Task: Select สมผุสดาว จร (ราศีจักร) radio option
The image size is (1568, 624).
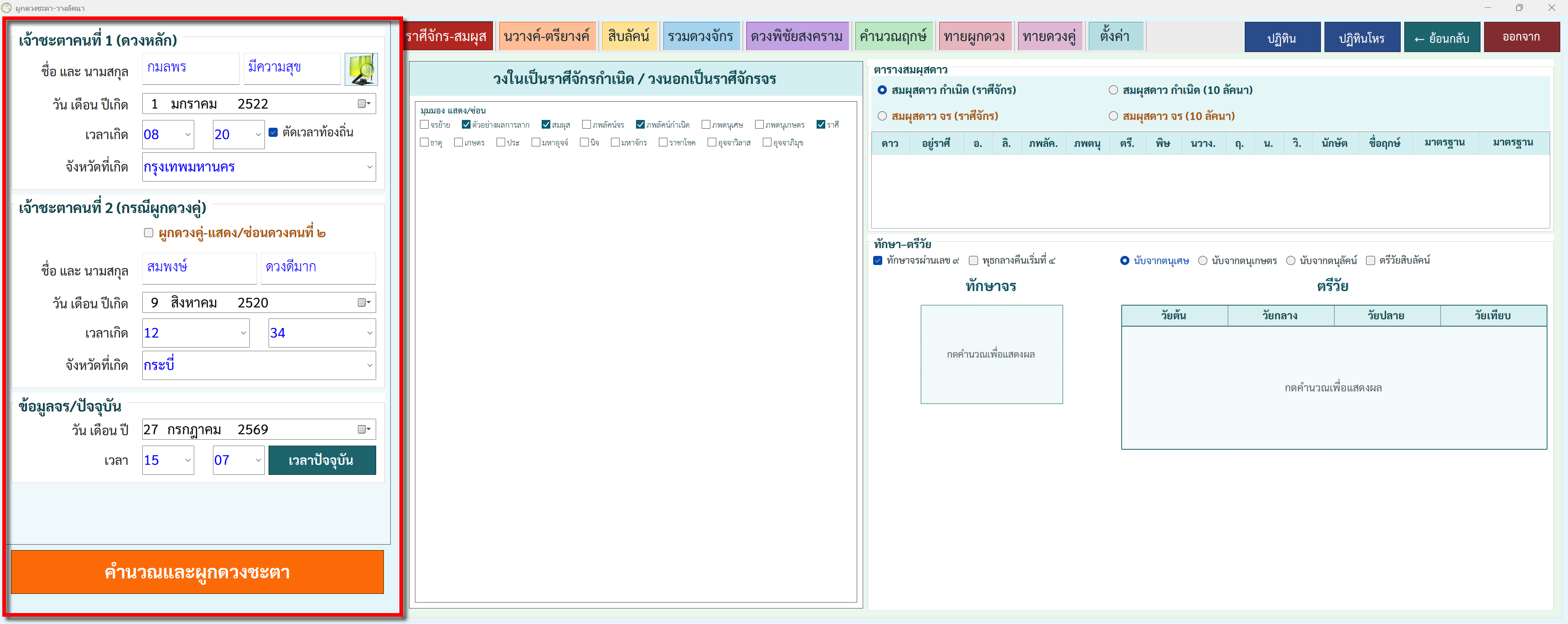Action: click(x=882, y=116)
